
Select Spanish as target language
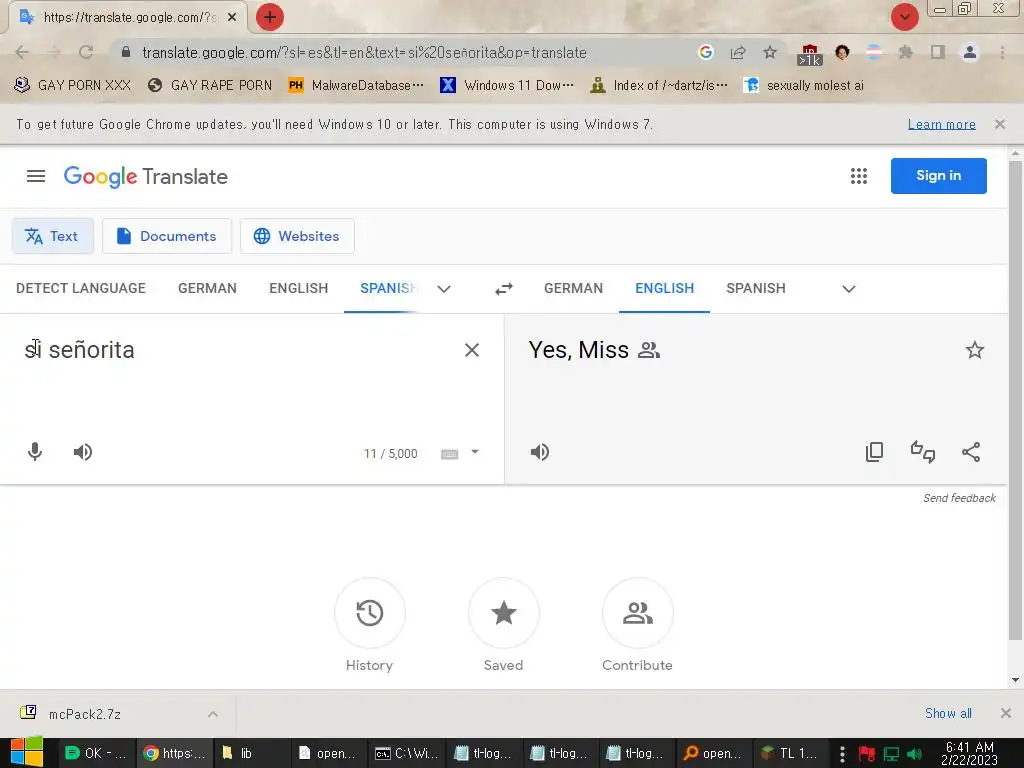(756, 288)
